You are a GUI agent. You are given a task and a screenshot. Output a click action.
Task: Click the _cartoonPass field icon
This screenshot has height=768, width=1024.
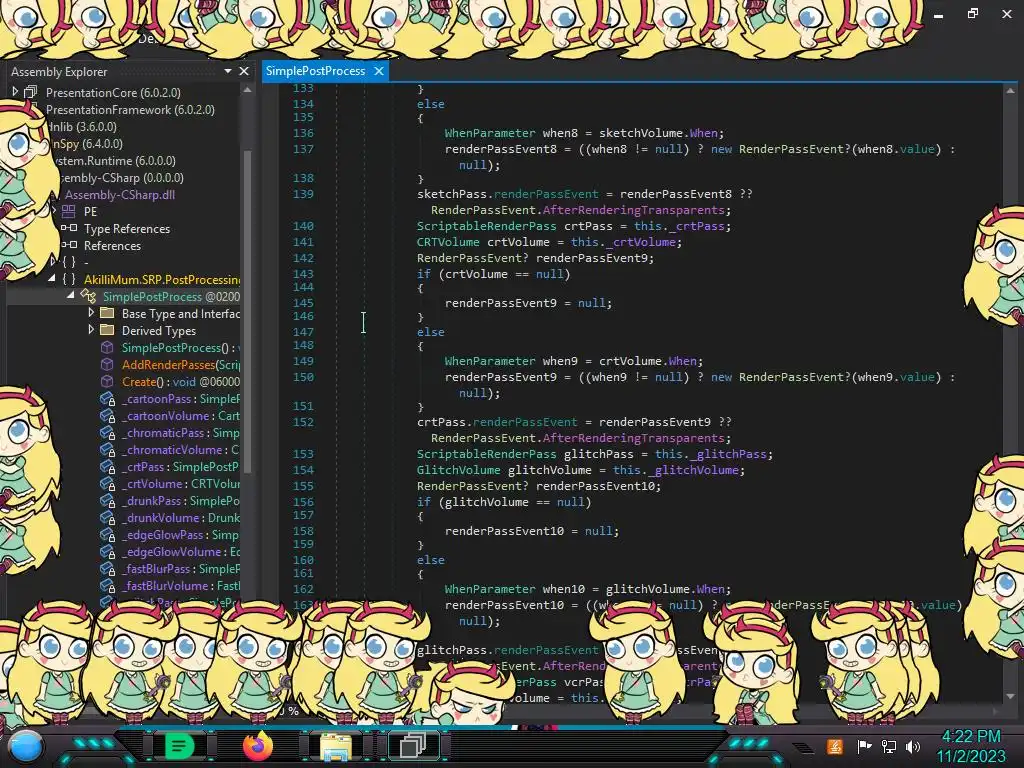click(108, 398)
